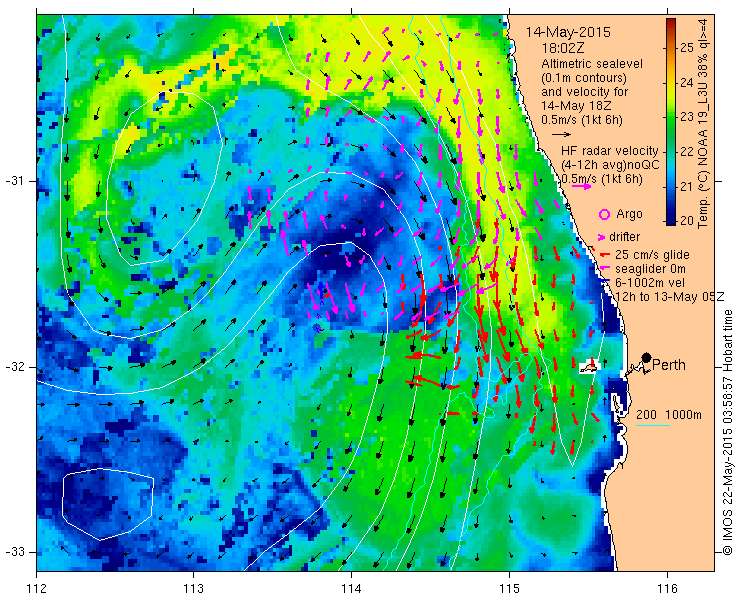740x600 pixels.
Task: Click the latitude -31 axis label
Action: (14, 181)
